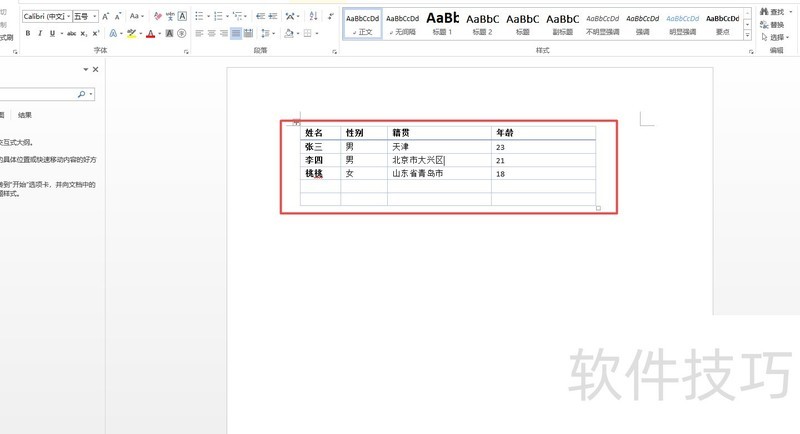Toggle justify alignment
The image size is (800, 434).
[236, 33]
